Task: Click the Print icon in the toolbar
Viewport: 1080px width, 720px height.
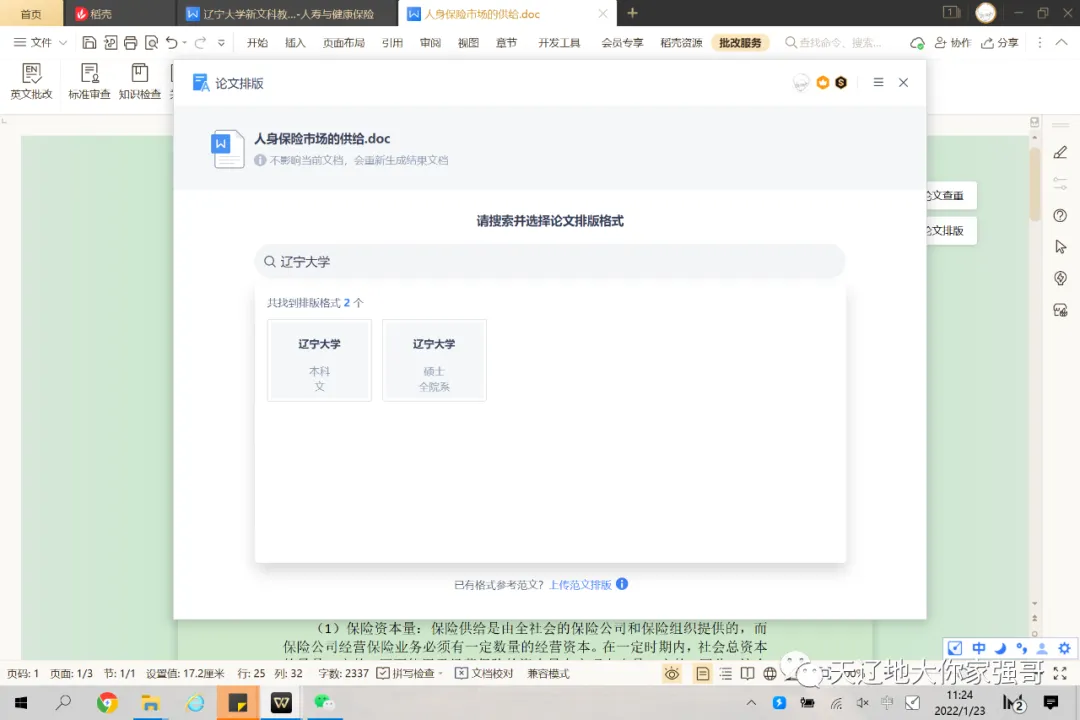Action: pyautogui.click(x=130, y=43)
